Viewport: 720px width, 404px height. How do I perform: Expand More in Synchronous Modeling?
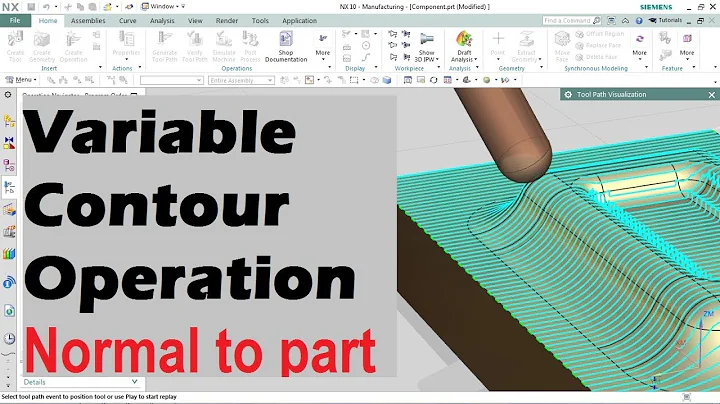(640, 46)
